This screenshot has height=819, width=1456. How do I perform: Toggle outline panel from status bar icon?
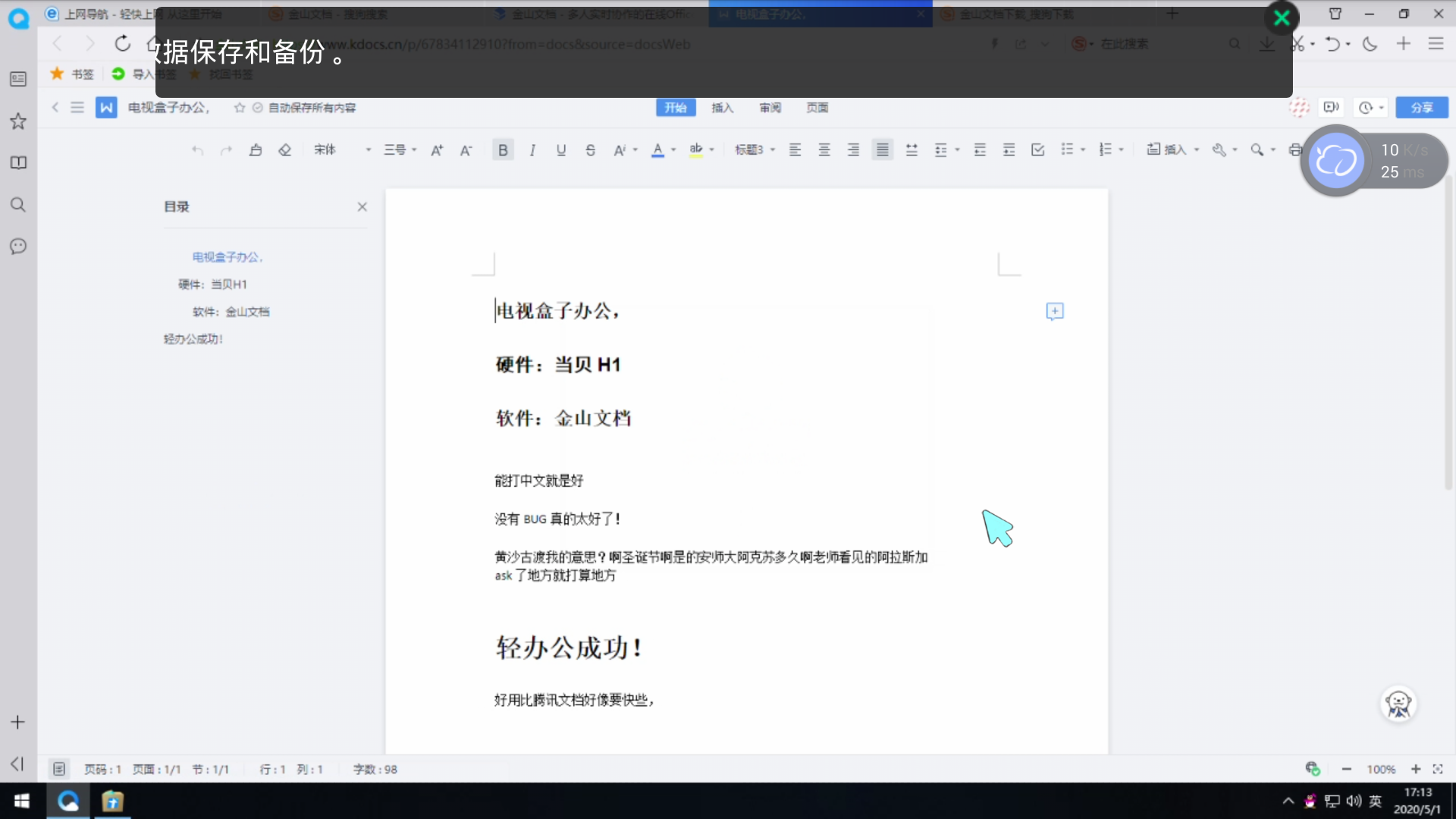point(59,769)
